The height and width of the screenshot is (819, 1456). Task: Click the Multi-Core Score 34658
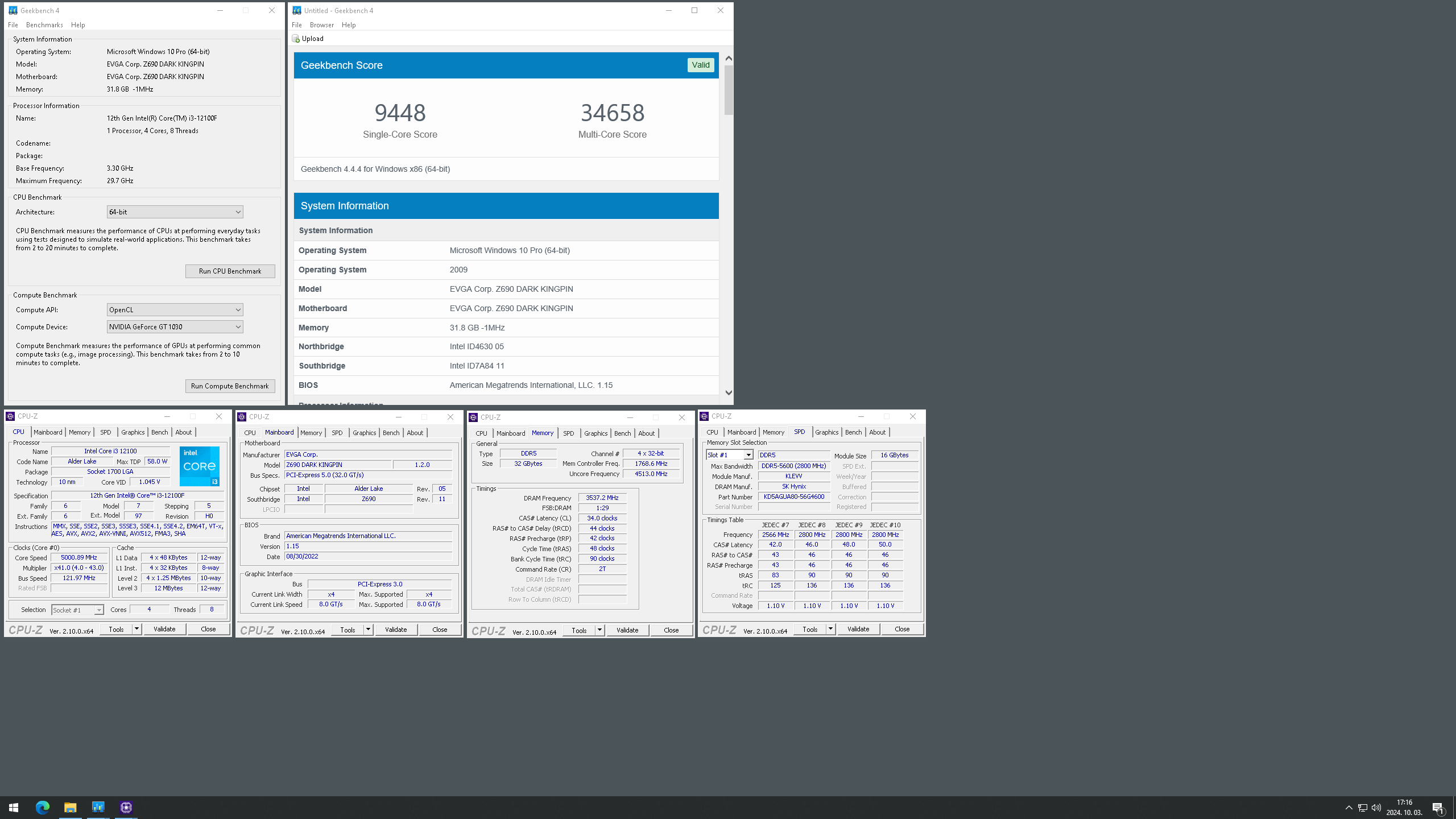tap(613, 113)
